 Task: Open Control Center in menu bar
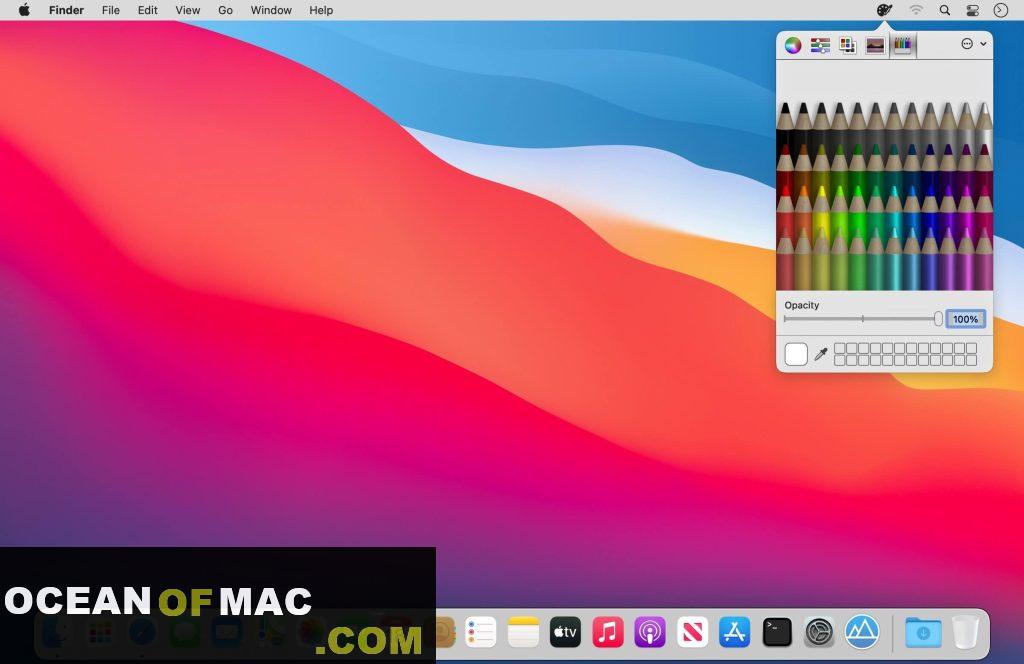[972, 10]
